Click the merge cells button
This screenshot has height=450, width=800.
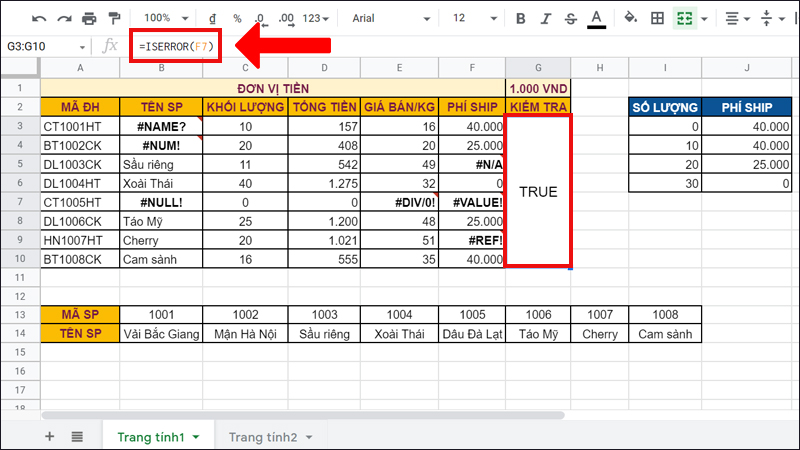pos(685,19)
